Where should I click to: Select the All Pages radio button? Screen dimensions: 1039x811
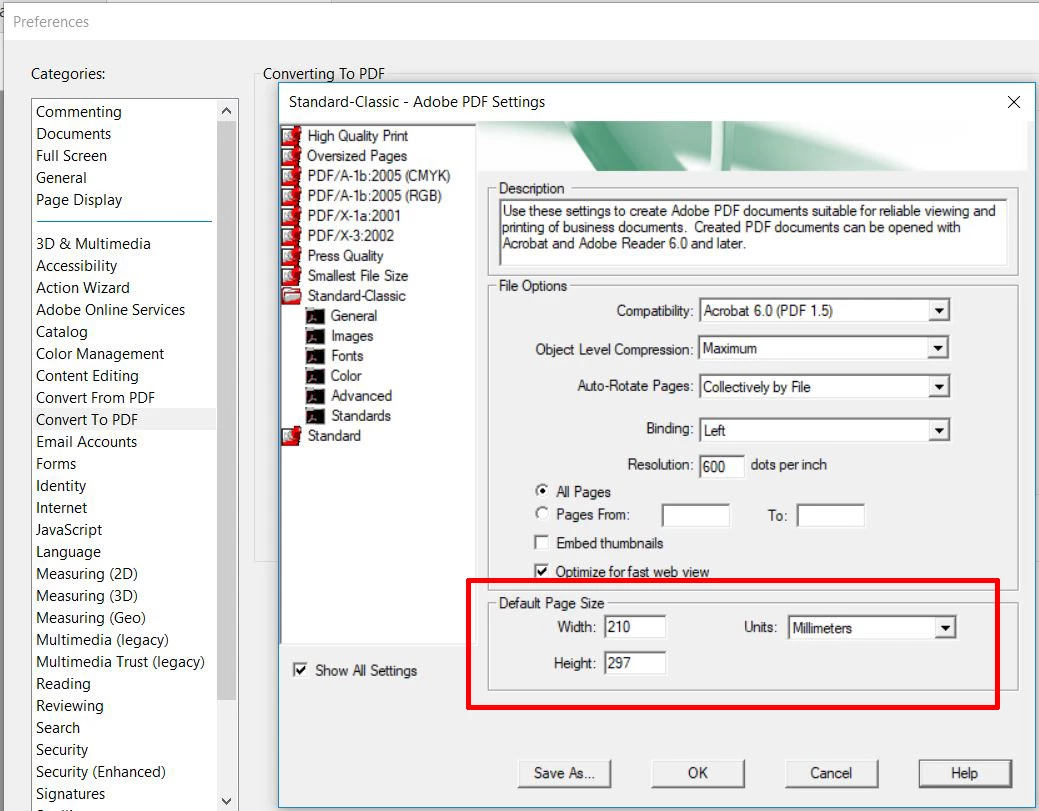pyautogui.click(x=542, y=491)
